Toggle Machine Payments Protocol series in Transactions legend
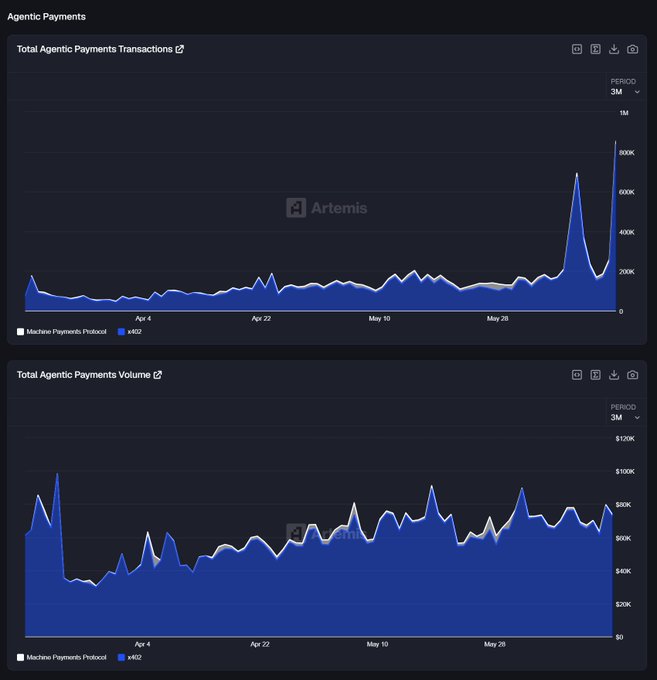657x680 pixels. point(62,332)
